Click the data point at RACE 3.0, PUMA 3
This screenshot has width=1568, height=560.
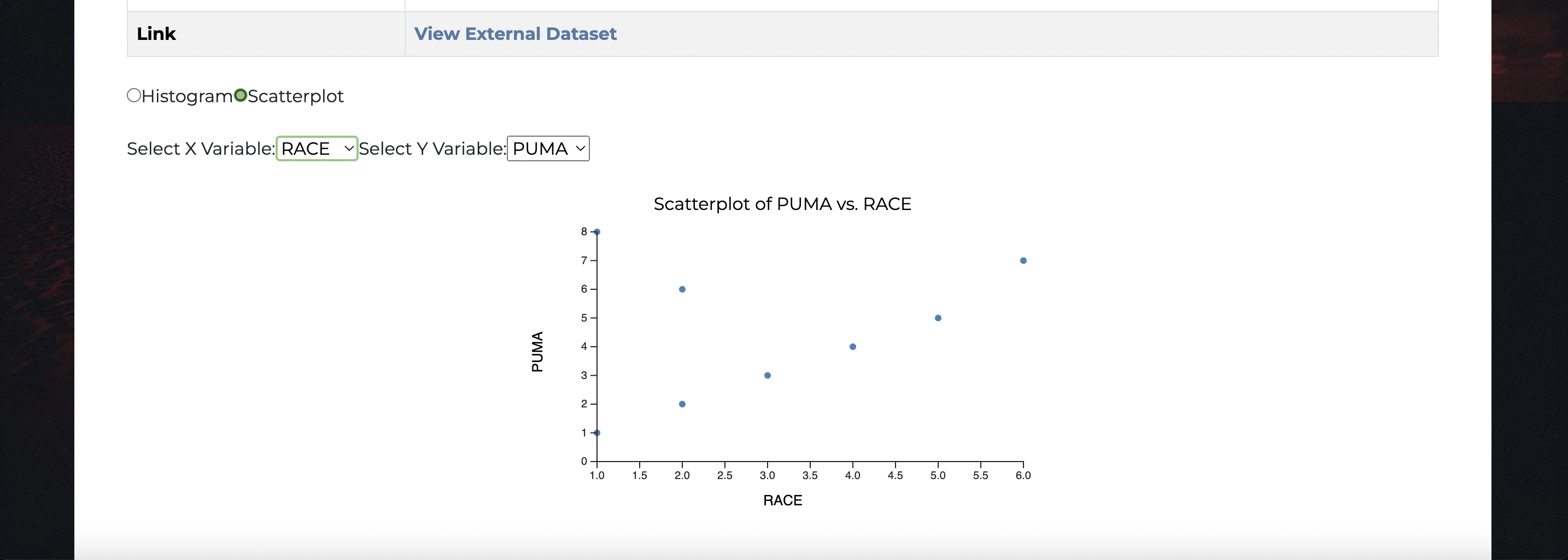768,376
